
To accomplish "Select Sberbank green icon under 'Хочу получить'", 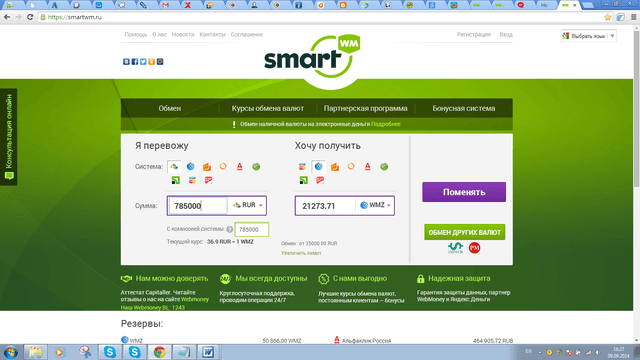I will [x=384, y=167].
